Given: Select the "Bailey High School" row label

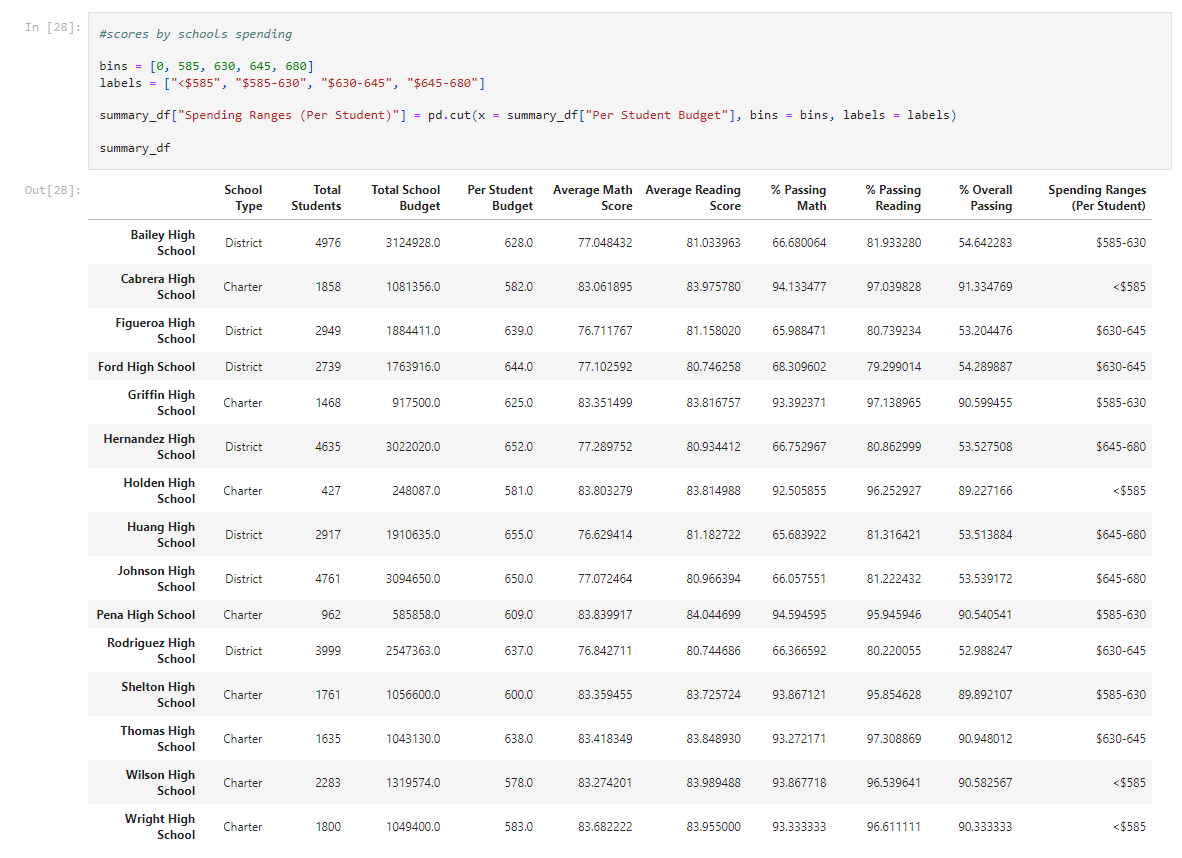Looking at the screenshot, I should [x=162, y=243].
